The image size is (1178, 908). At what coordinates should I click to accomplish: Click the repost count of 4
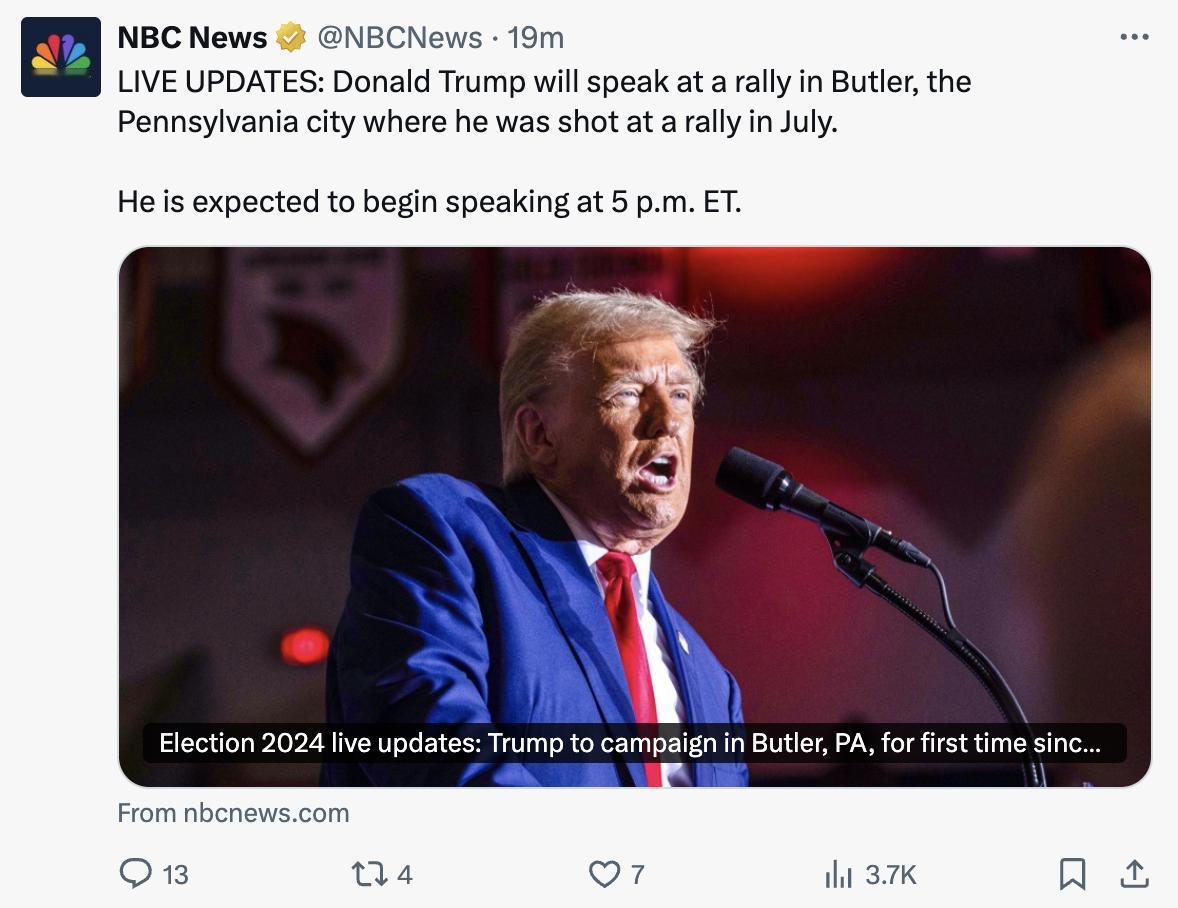pyautogui.click(x=404, y=875)
